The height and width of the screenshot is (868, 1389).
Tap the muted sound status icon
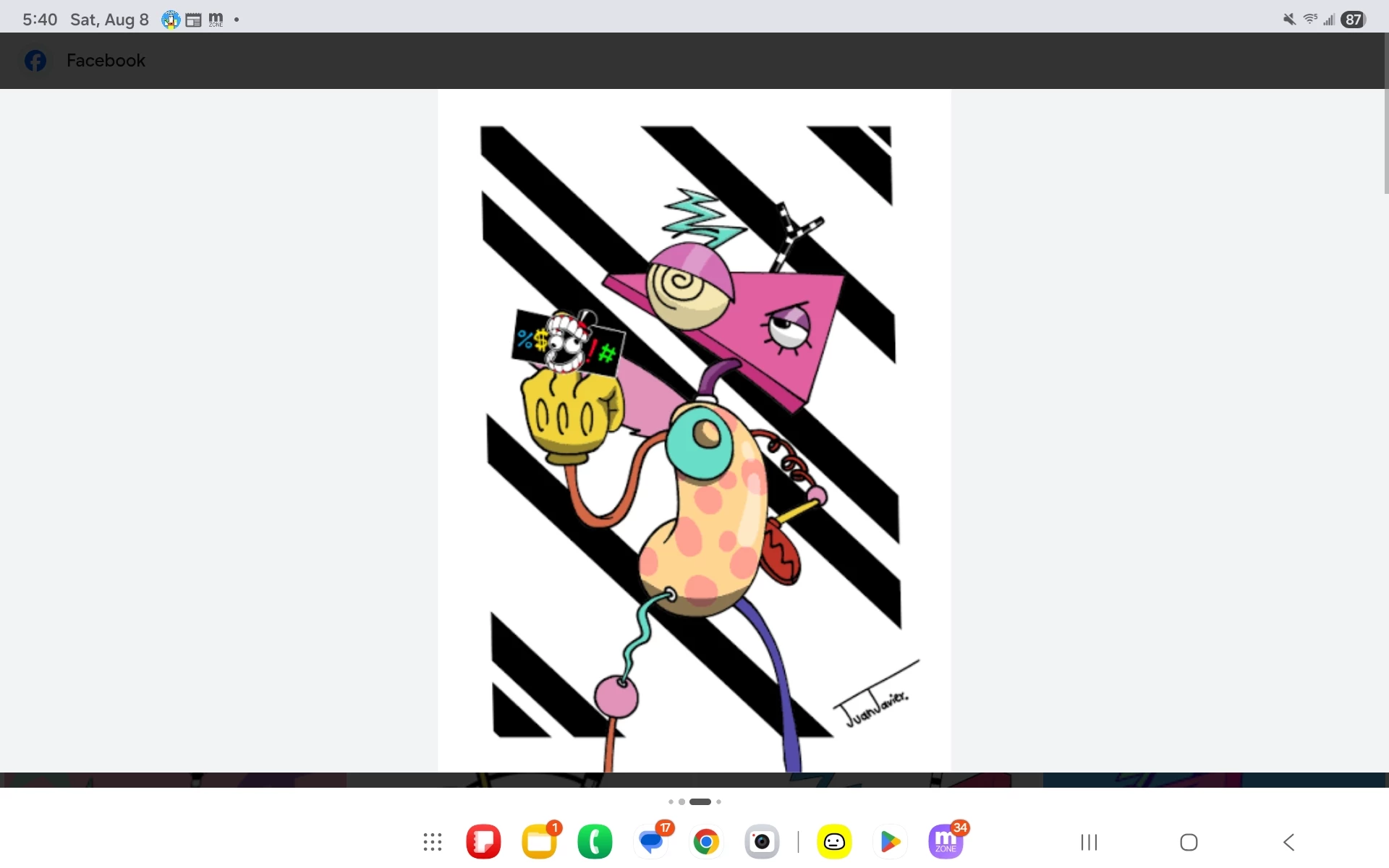[1289, 20]
